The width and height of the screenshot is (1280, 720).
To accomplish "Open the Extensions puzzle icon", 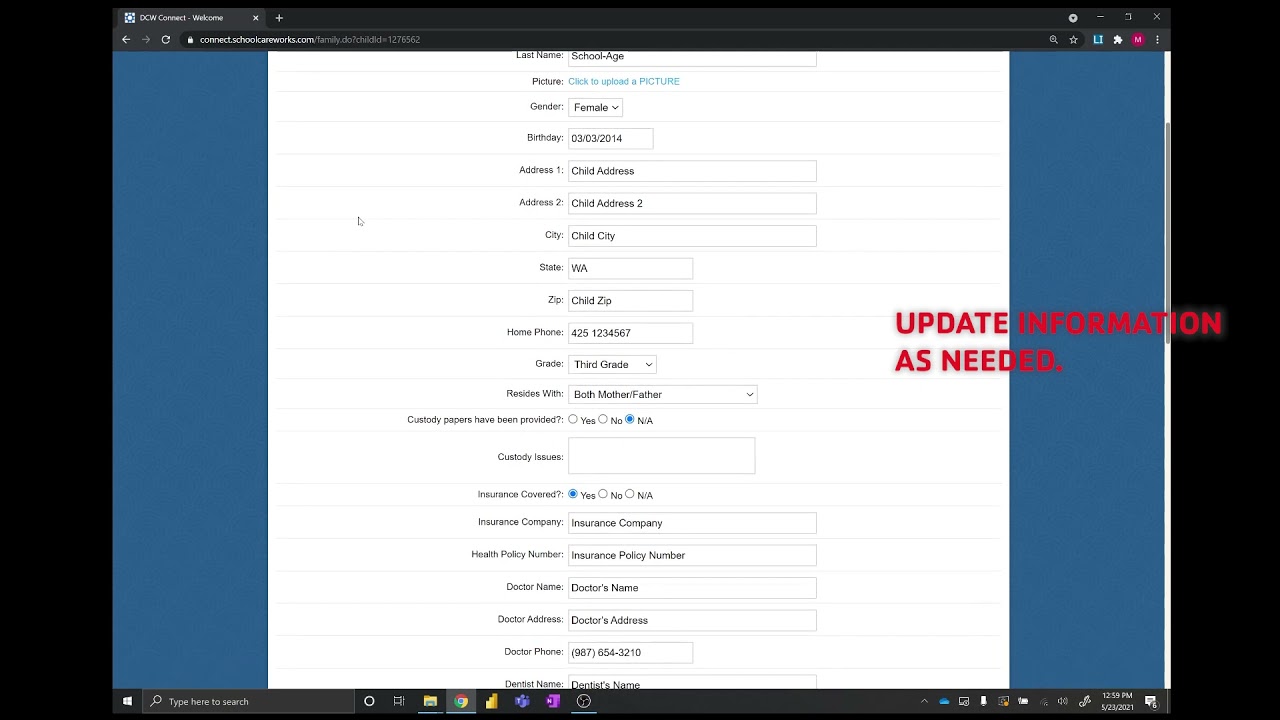I will (x=1118, y=40).
